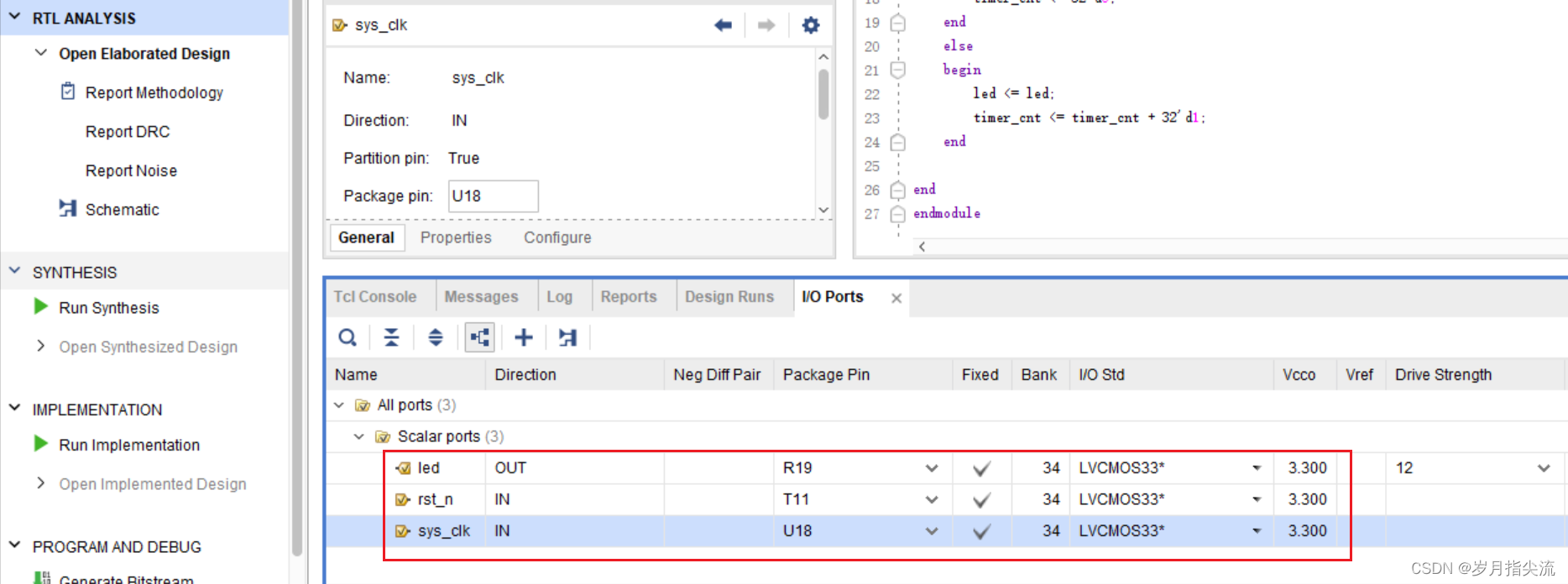Click the rst_n input port icon
The height and width of the screenshot is (584, 1568).
(x=403, y=499)
